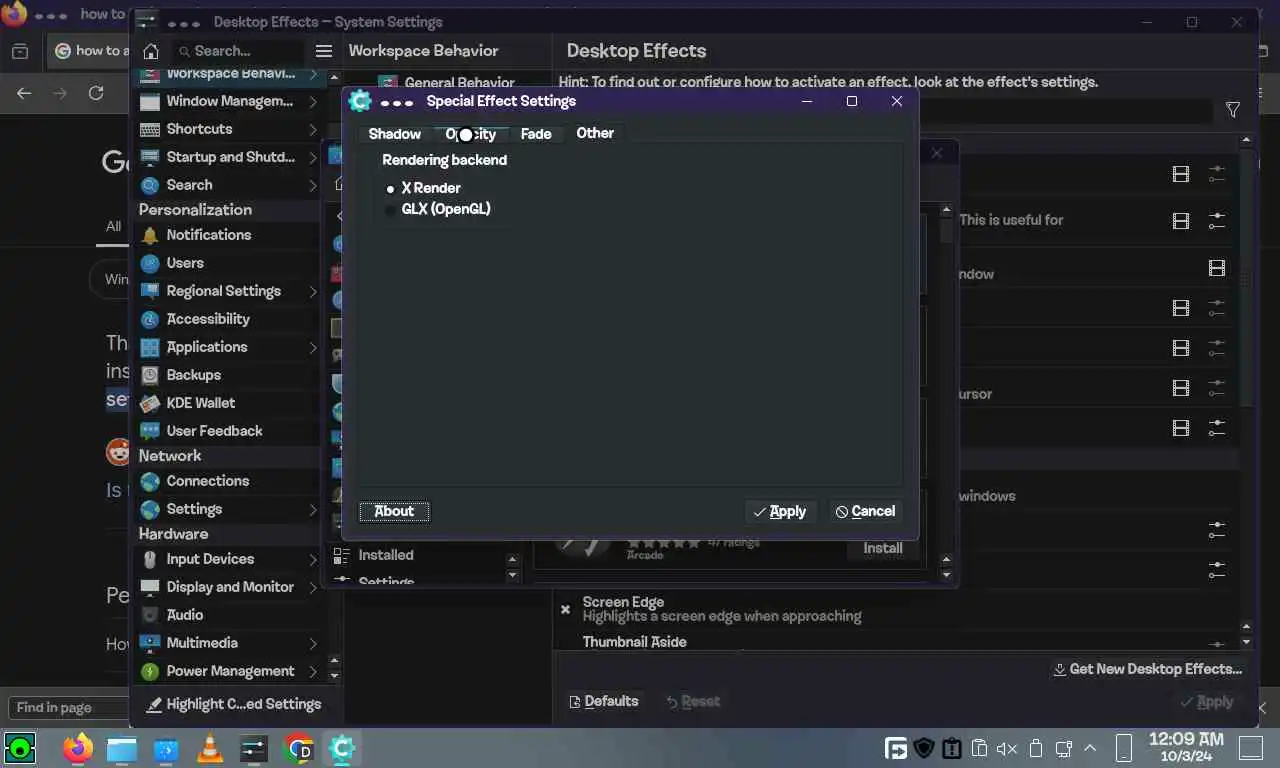The height and width of the screenshot is (768, 1280).
Task: Expand Regional Settings chevron
Action: (x=313, y=292)
